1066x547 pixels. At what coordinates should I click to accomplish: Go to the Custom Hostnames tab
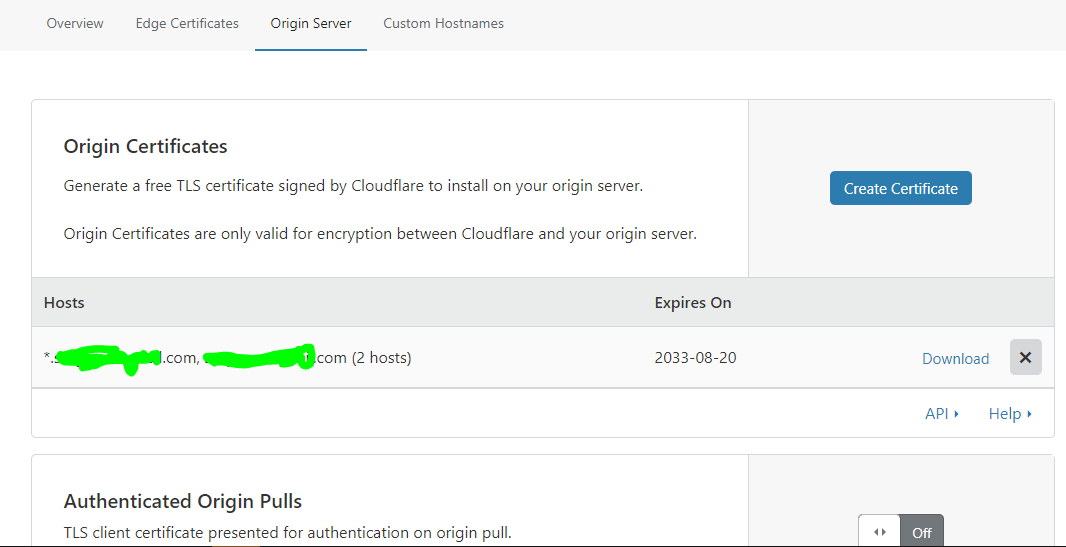point(443,23)
